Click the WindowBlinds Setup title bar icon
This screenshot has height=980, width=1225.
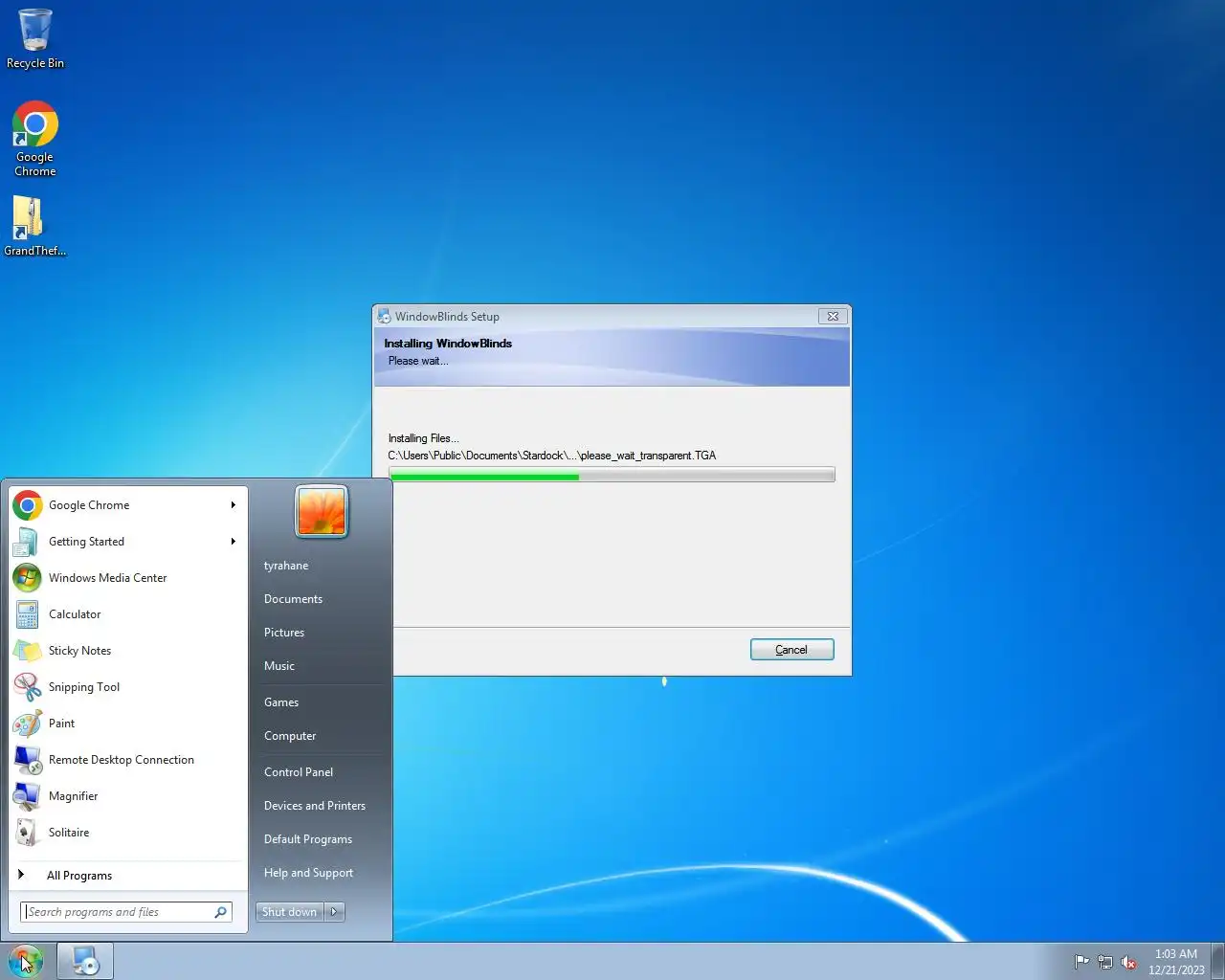(384, 317)
